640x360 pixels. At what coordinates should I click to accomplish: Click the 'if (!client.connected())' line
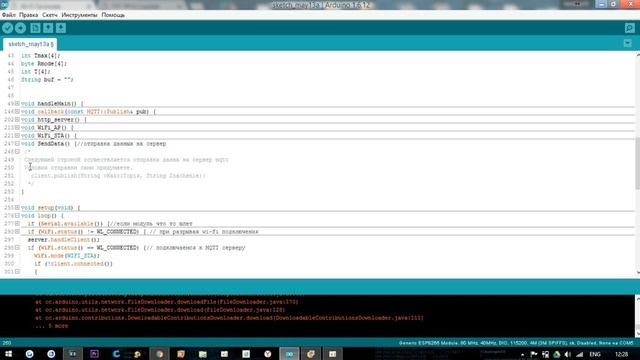73,264
